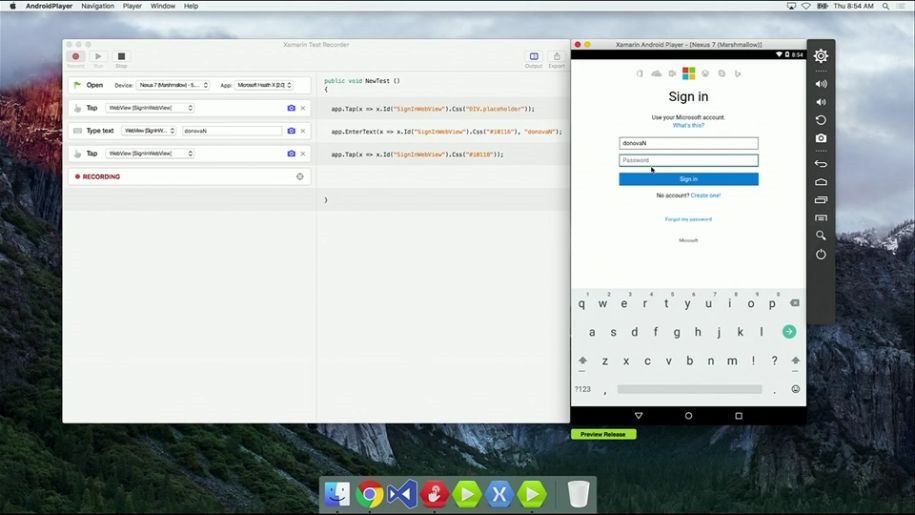Click the blue Sign in button

coord(688,179)
